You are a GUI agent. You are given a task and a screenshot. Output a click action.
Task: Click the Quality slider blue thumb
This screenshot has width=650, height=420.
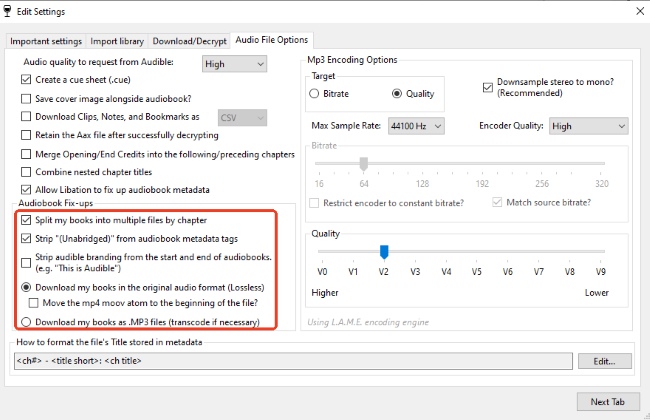[x=384, y=252]
